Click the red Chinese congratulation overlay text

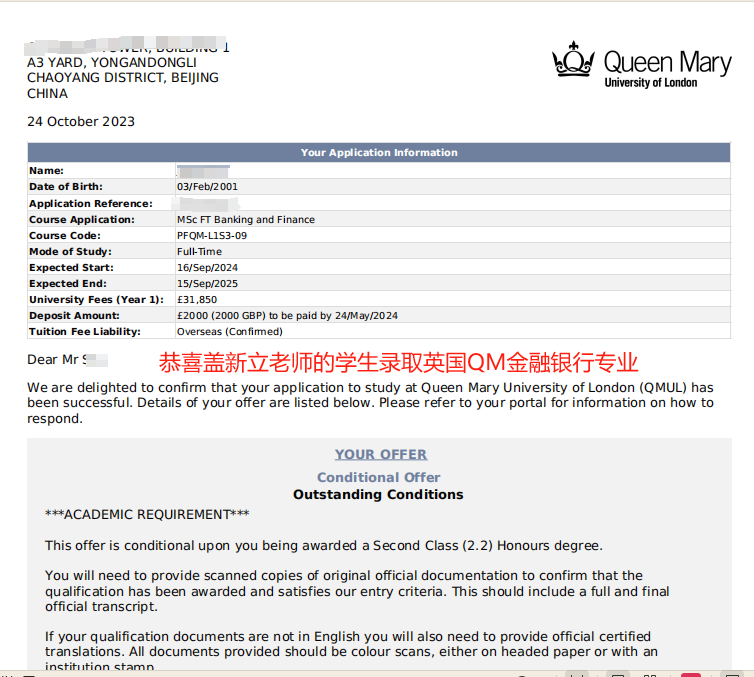pos(398,362)
